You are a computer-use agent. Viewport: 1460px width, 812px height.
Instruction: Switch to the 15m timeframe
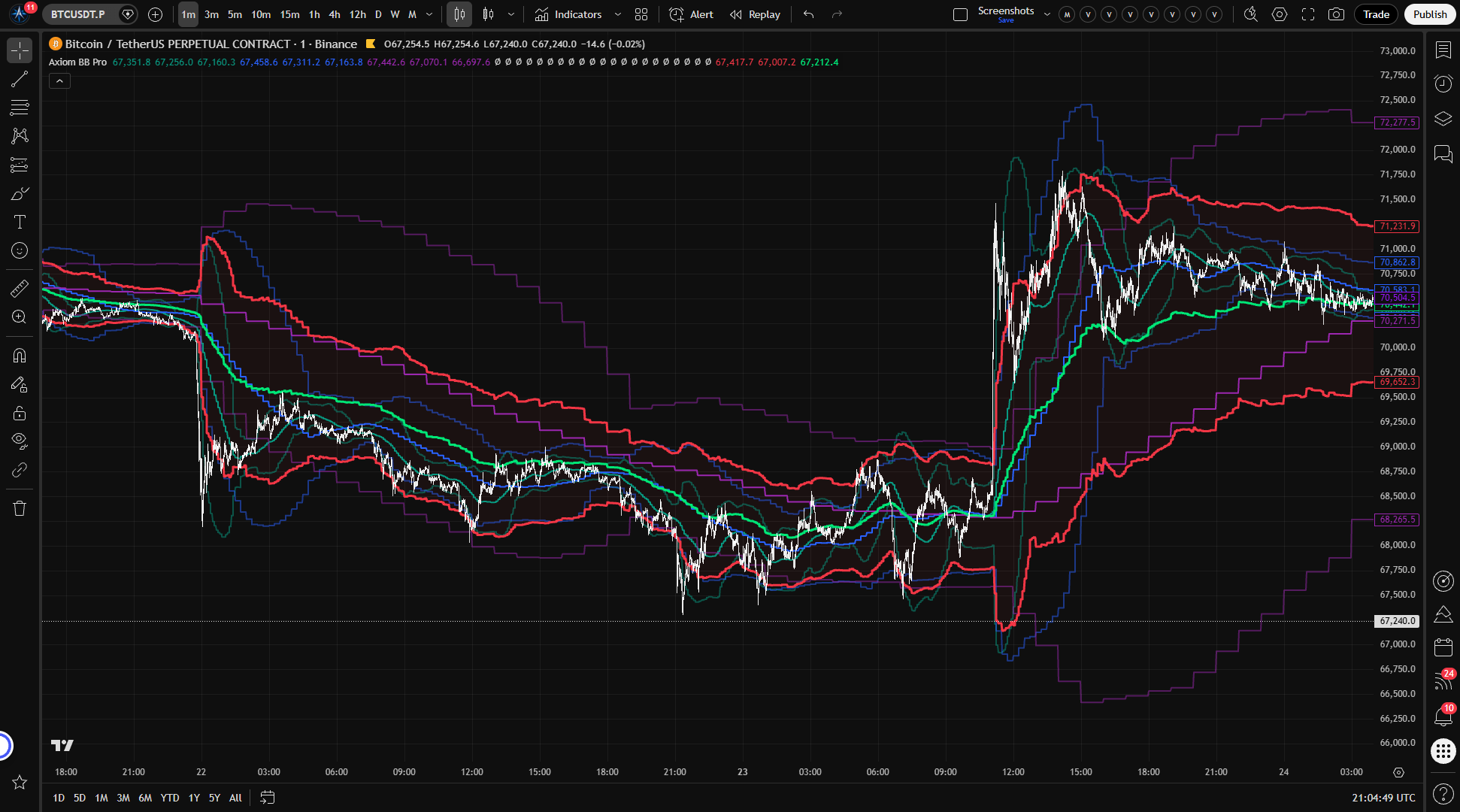289,14
